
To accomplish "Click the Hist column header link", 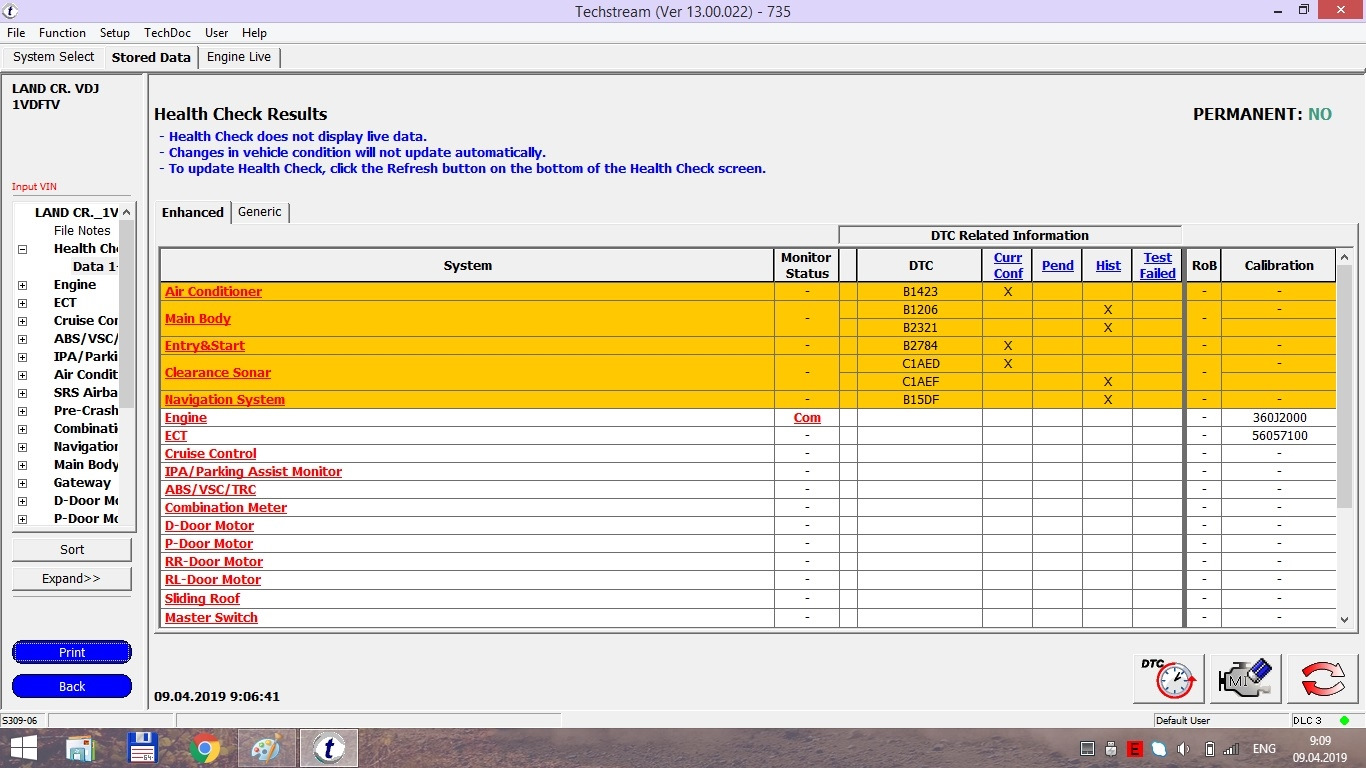I will pyautogui.click(x=1108, y=266).
